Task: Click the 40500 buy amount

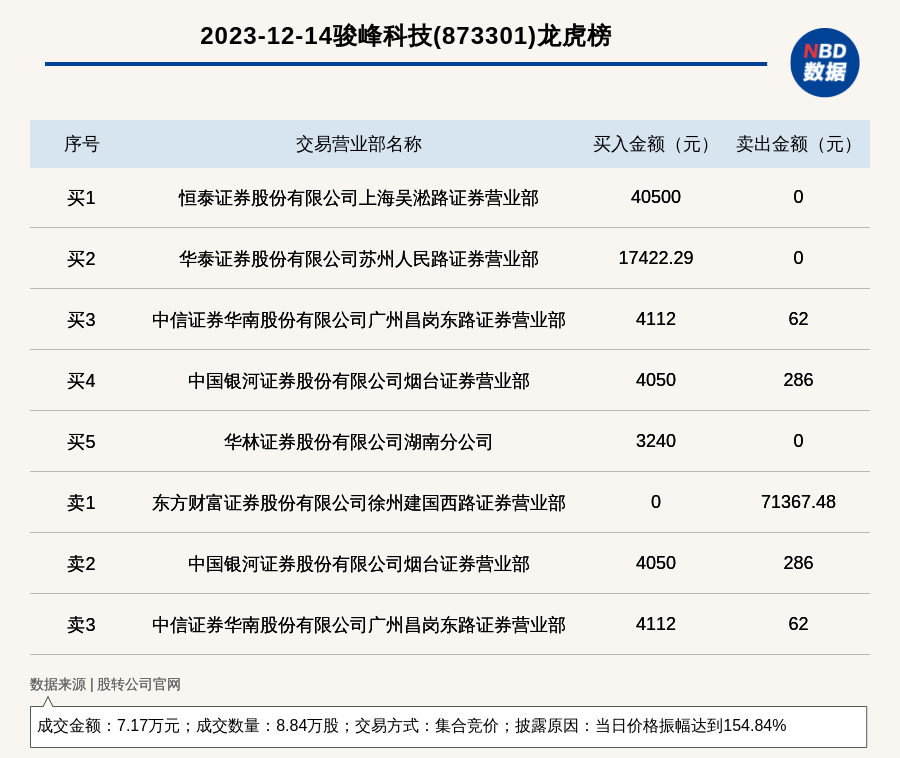Action: tap(655, 197)
